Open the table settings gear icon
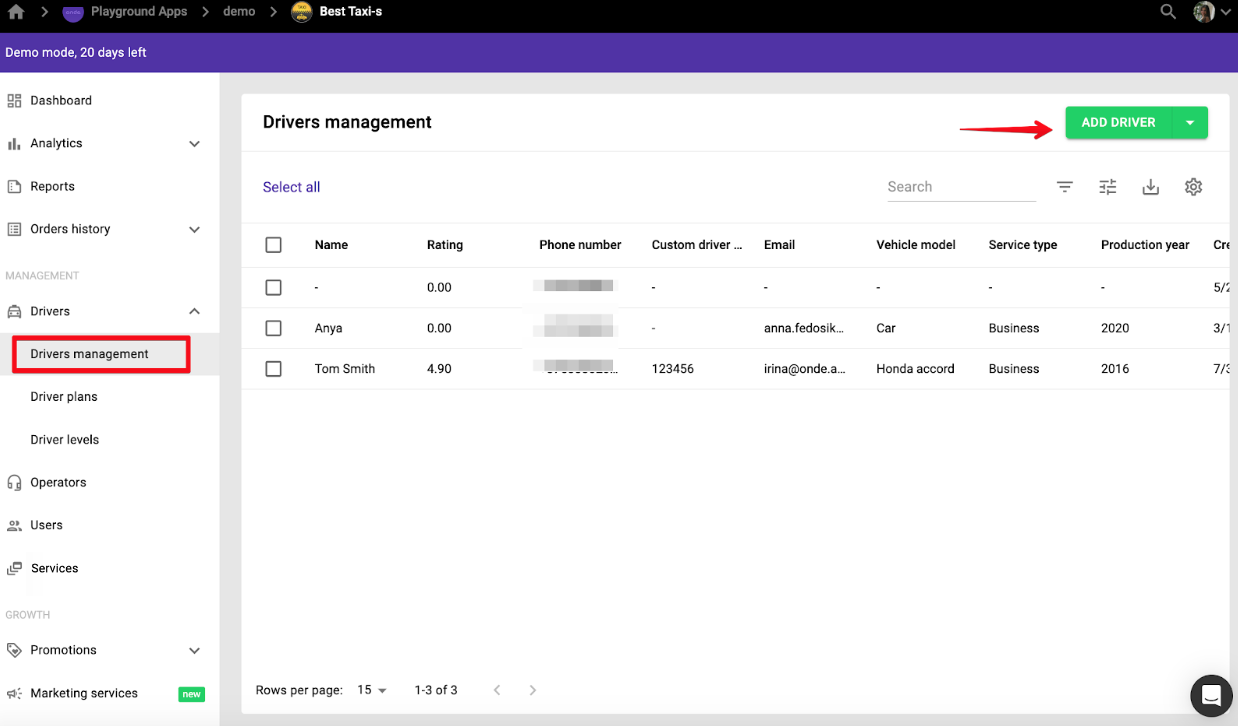This screenshot has height=728, width=1238. (x=1193, y=187)
